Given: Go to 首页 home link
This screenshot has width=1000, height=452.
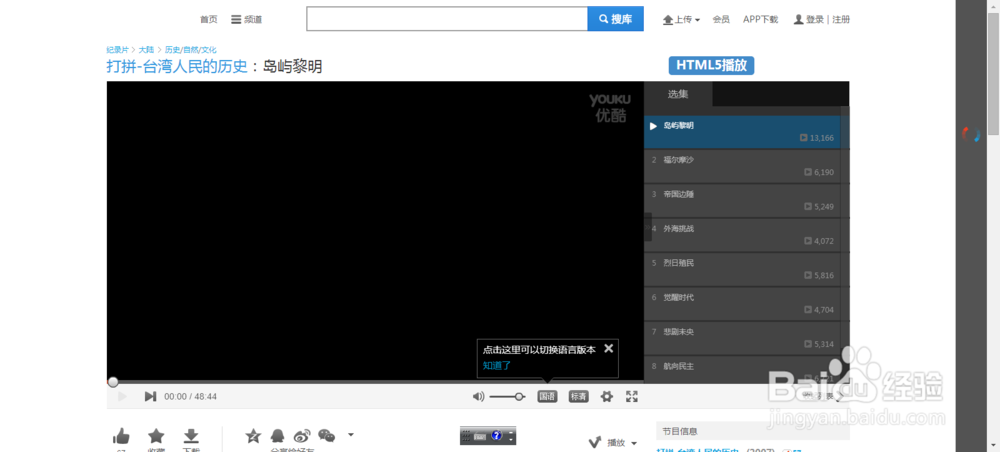Looking at the screenshot, I should [209, 20].
